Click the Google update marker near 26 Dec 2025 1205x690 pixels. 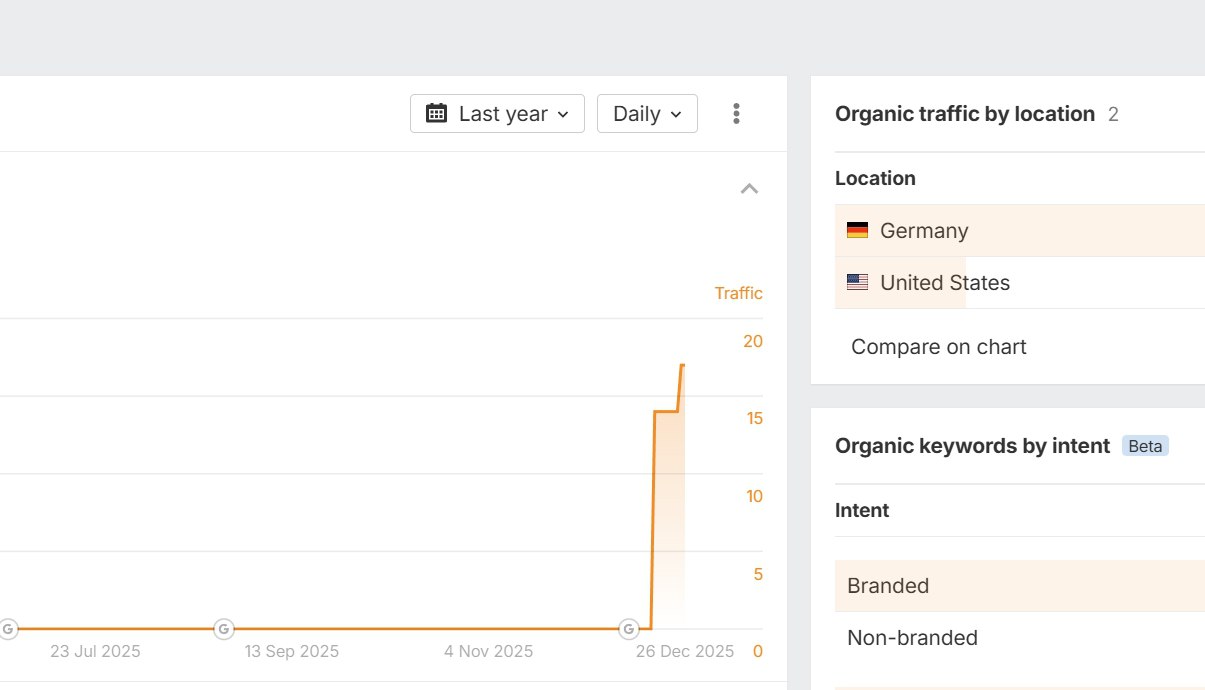629,629
